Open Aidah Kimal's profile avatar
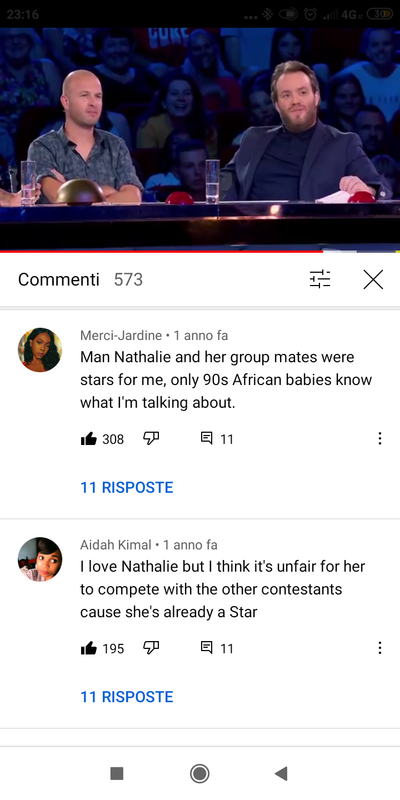The height and width of the screenshot is (800, 400). [40, 559]
